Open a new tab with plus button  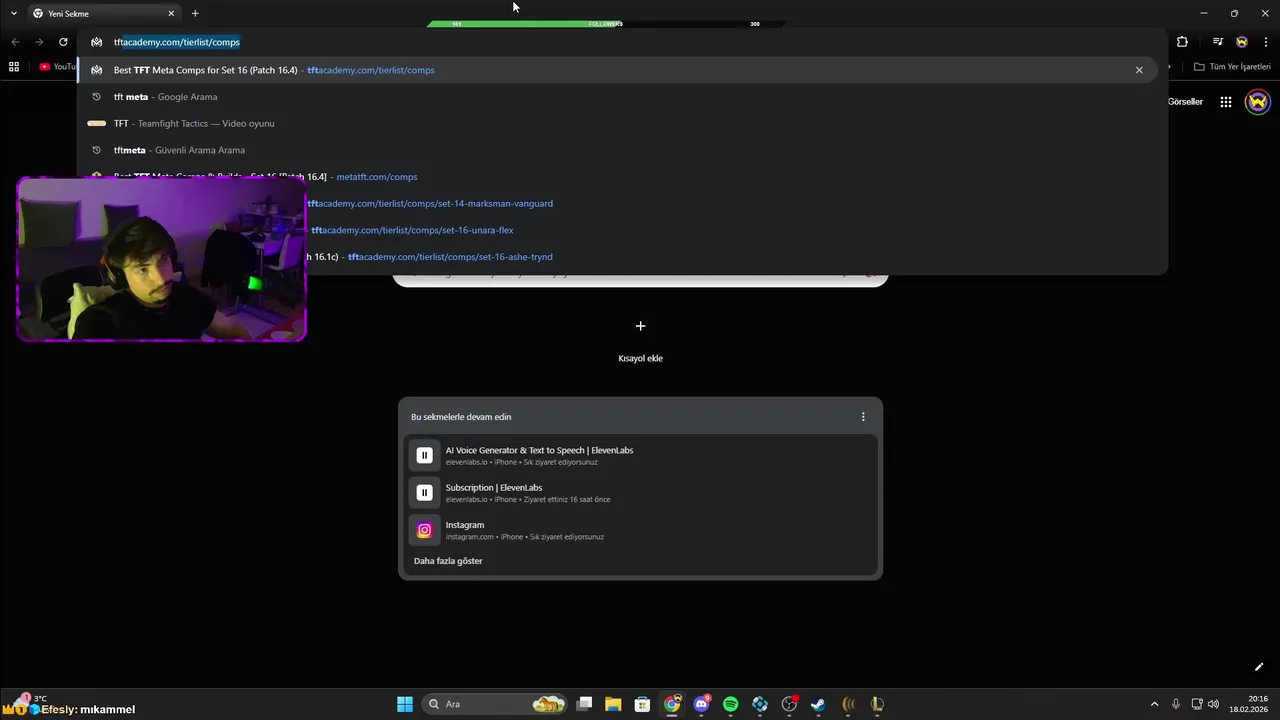click(195, 13)
